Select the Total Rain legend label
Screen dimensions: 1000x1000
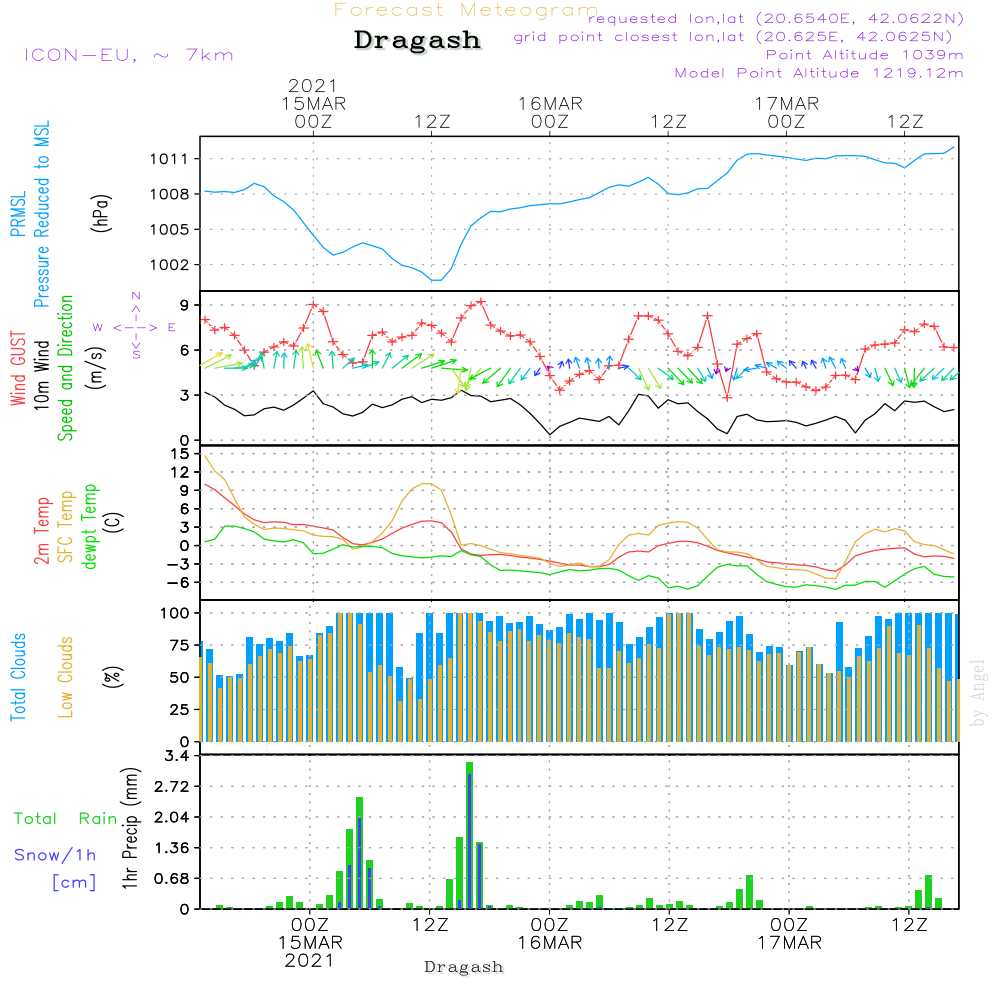[x=66, y=818]
